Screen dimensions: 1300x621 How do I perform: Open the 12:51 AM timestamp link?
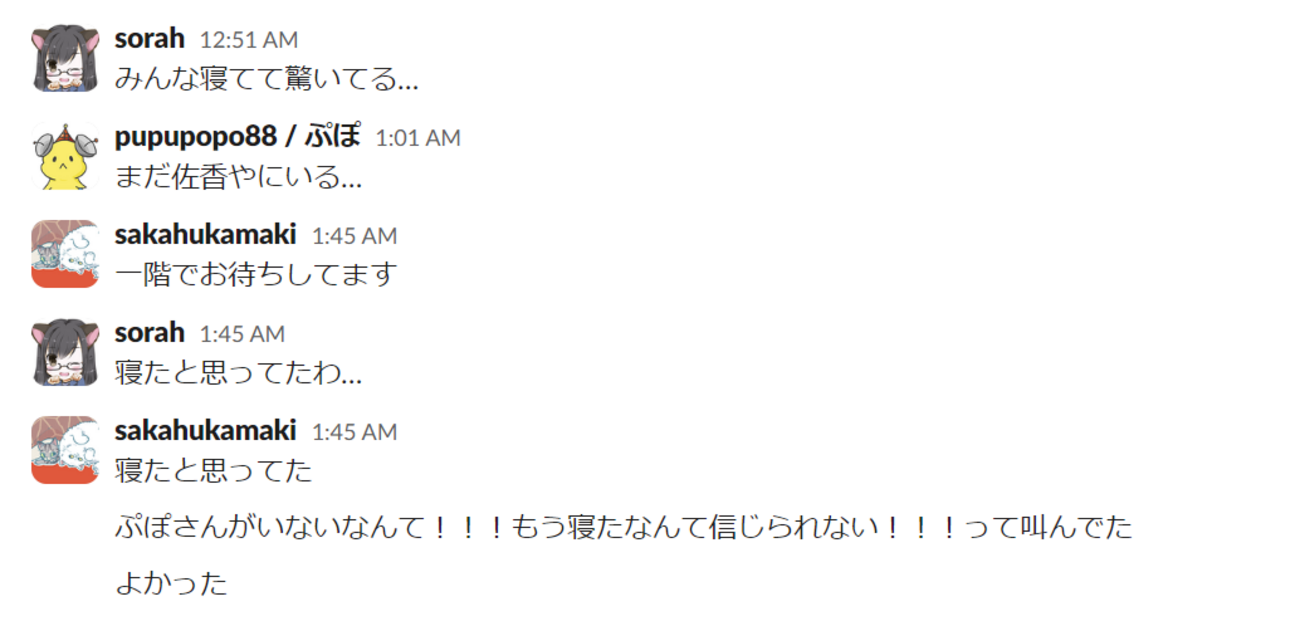249,40
